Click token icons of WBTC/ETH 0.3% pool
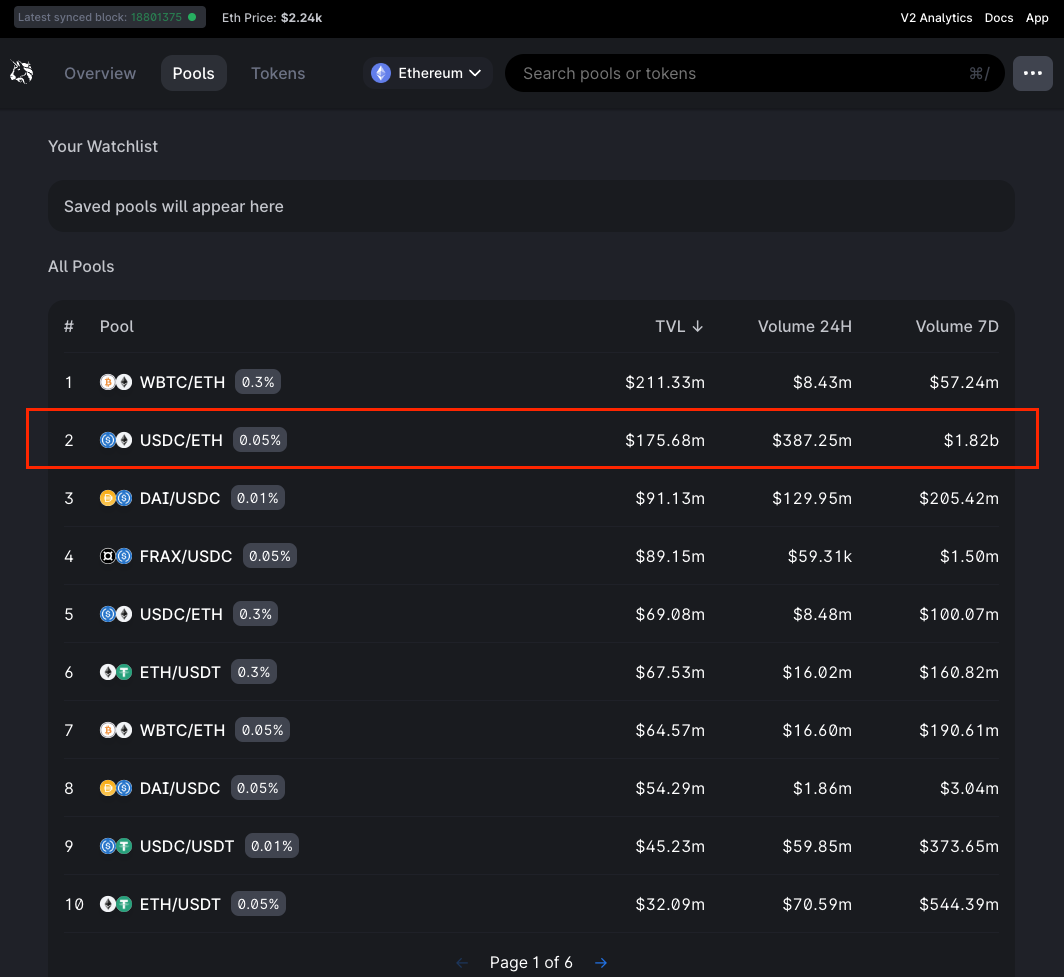Viewport: 1064px width, 977px height. [116, 382]
